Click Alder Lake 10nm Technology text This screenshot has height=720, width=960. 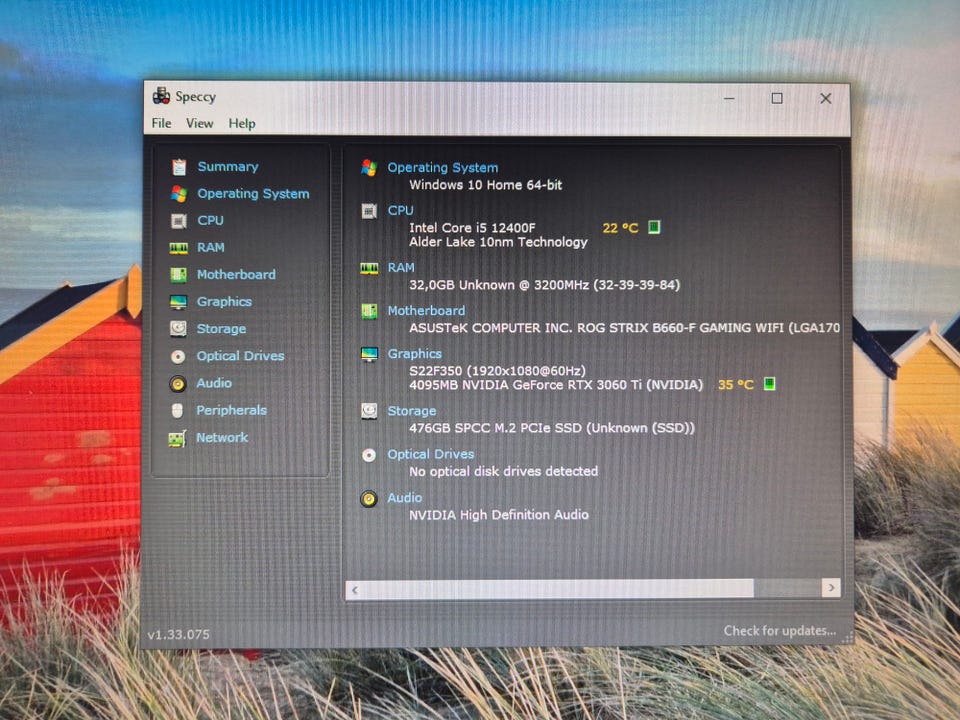pos(498,242)
